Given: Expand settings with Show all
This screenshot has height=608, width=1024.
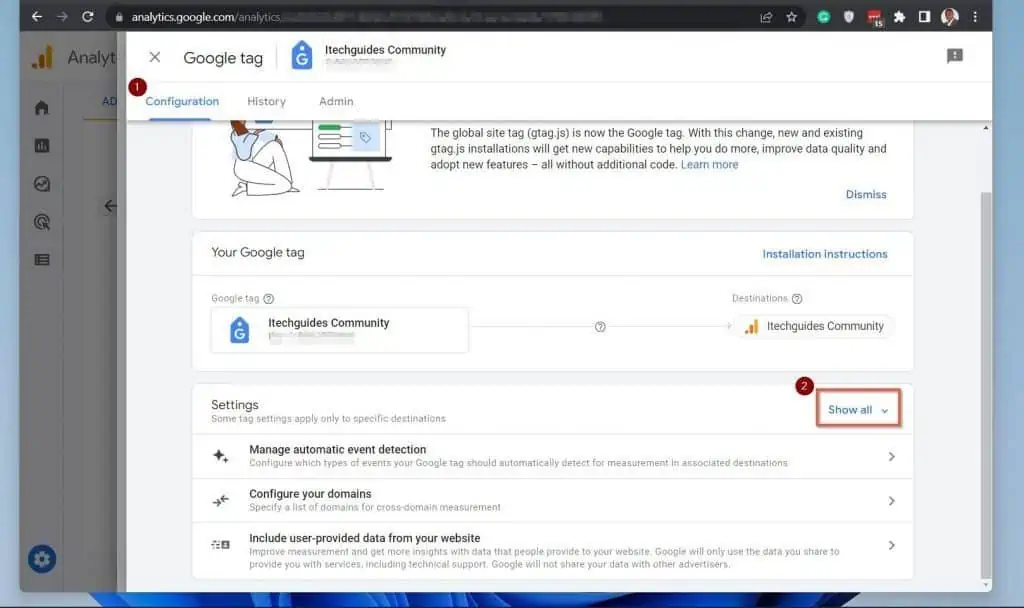Looking at the screenshot, I should pyautogui.click(x=858, y=410).
